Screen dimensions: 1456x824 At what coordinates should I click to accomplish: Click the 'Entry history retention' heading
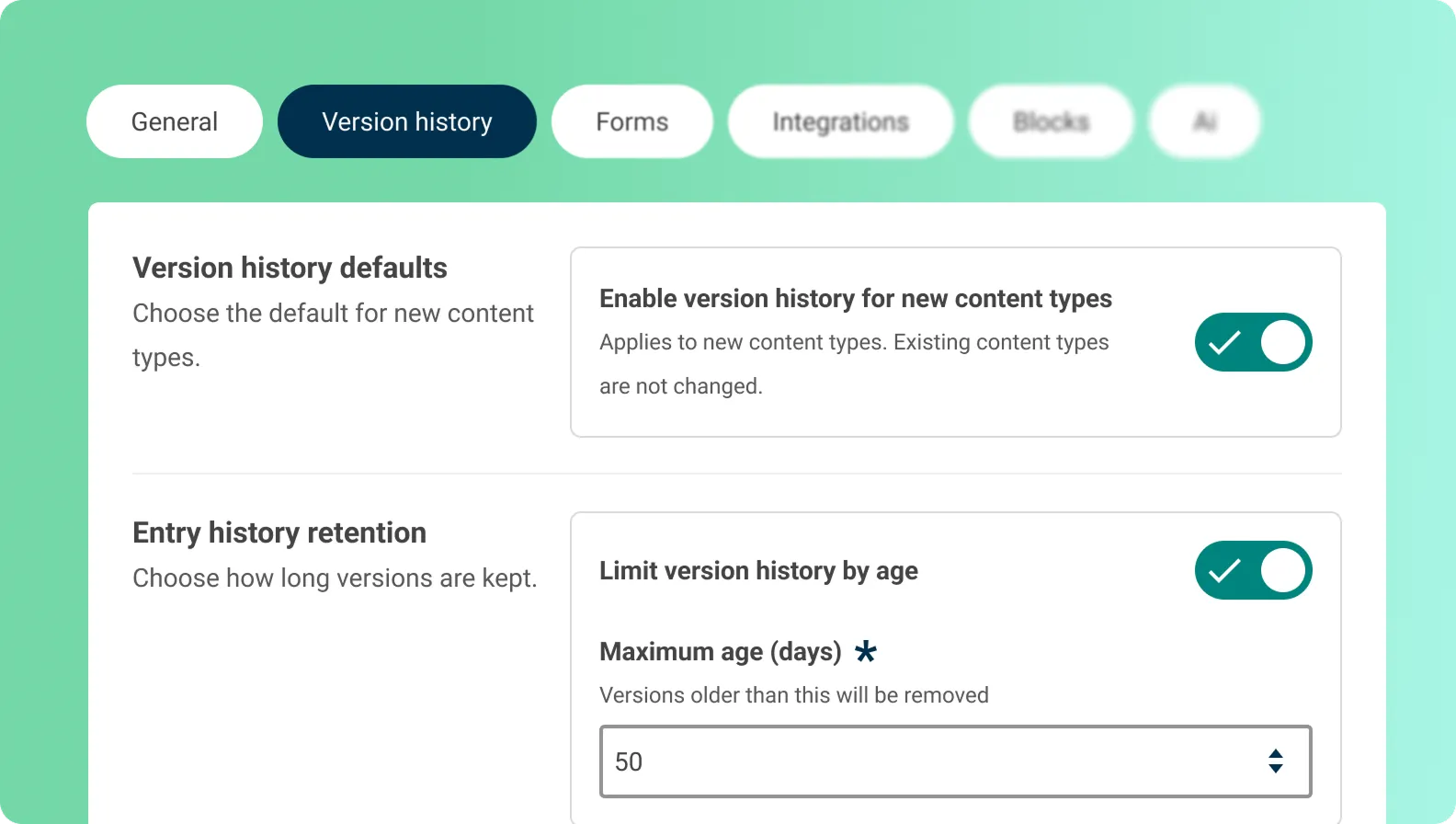pos(279,532)
